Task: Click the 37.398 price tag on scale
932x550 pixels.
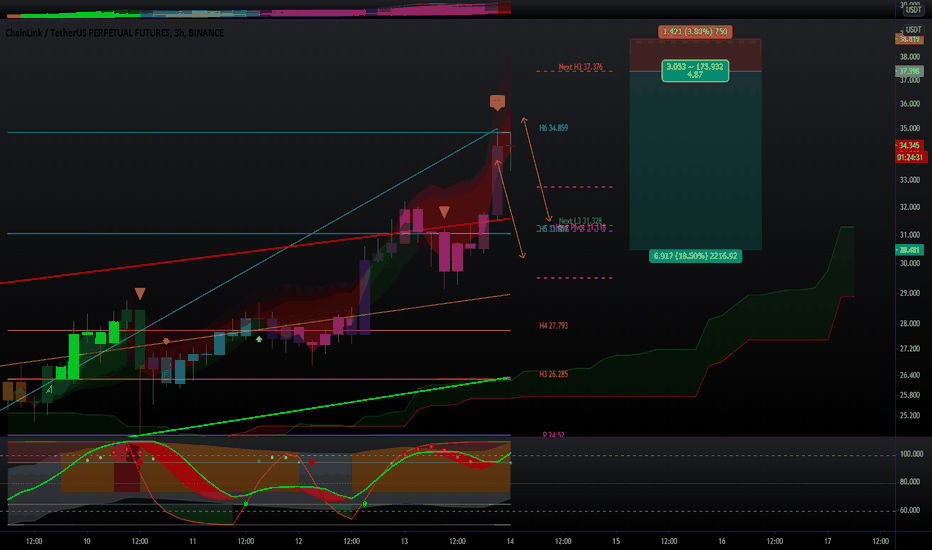Action: [x=909, y=71]
